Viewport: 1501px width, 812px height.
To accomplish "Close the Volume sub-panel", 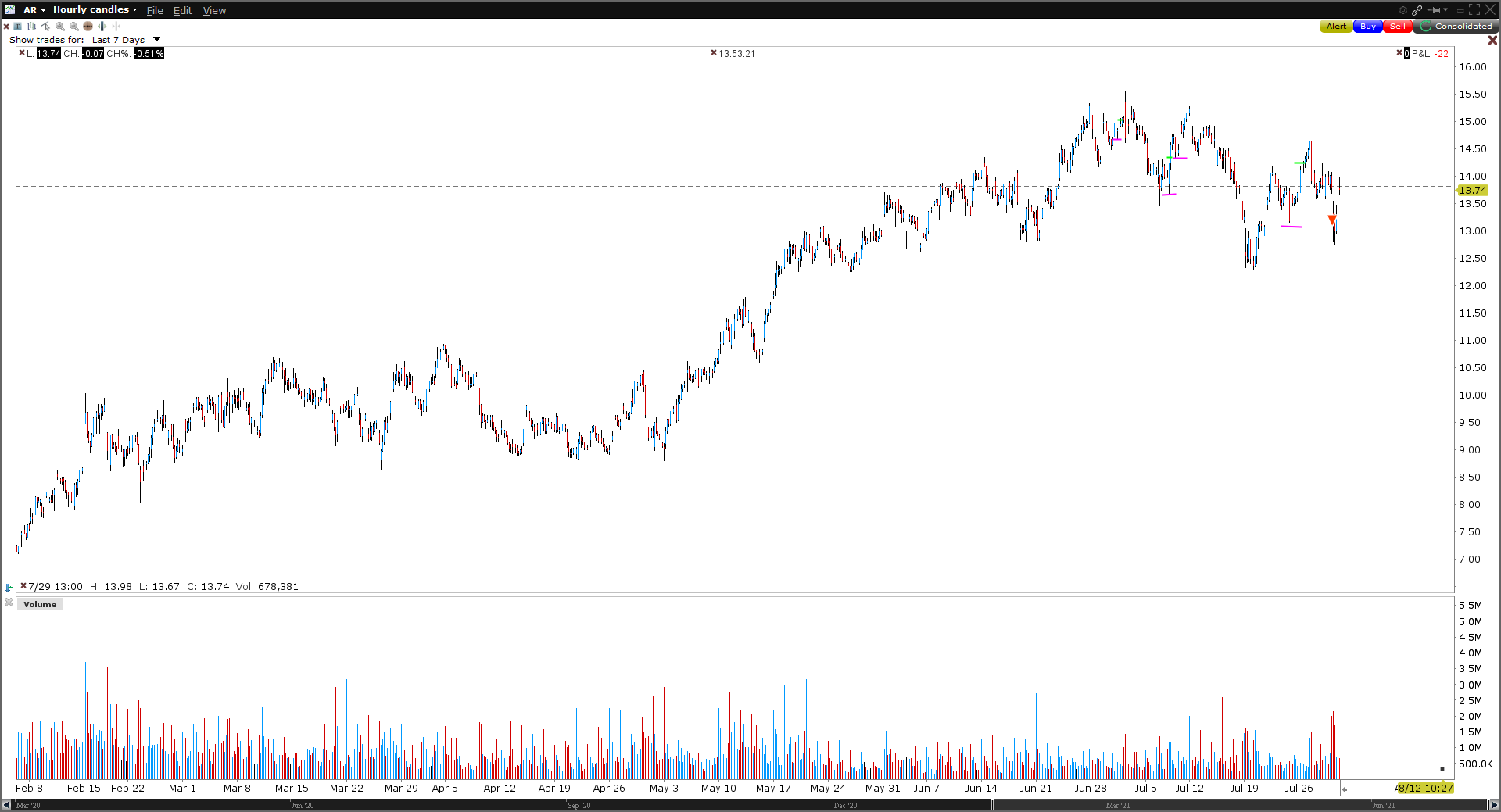I will coord(9,602).
